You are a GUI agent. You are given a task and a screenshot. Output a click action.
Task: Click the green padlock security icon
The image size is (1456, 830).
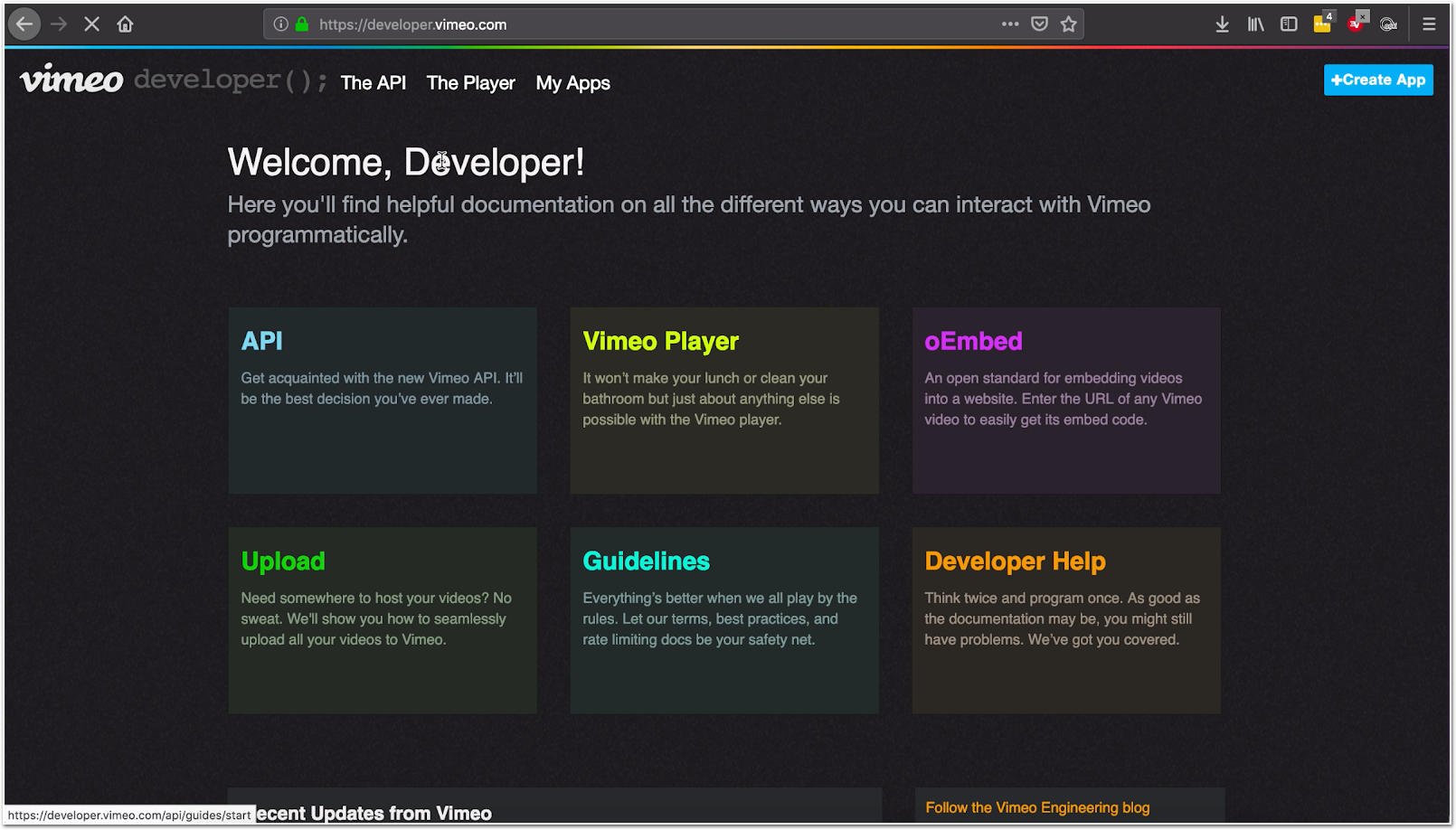pos(302,24)
